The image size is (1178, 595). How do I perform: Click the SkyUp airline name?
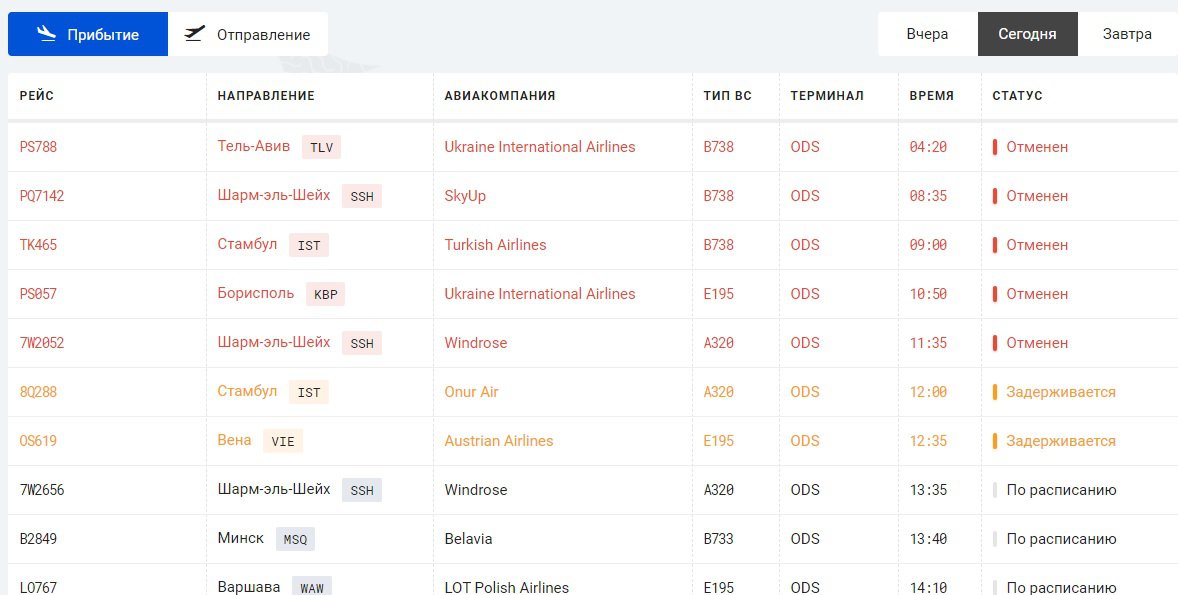tap(465, 196)
